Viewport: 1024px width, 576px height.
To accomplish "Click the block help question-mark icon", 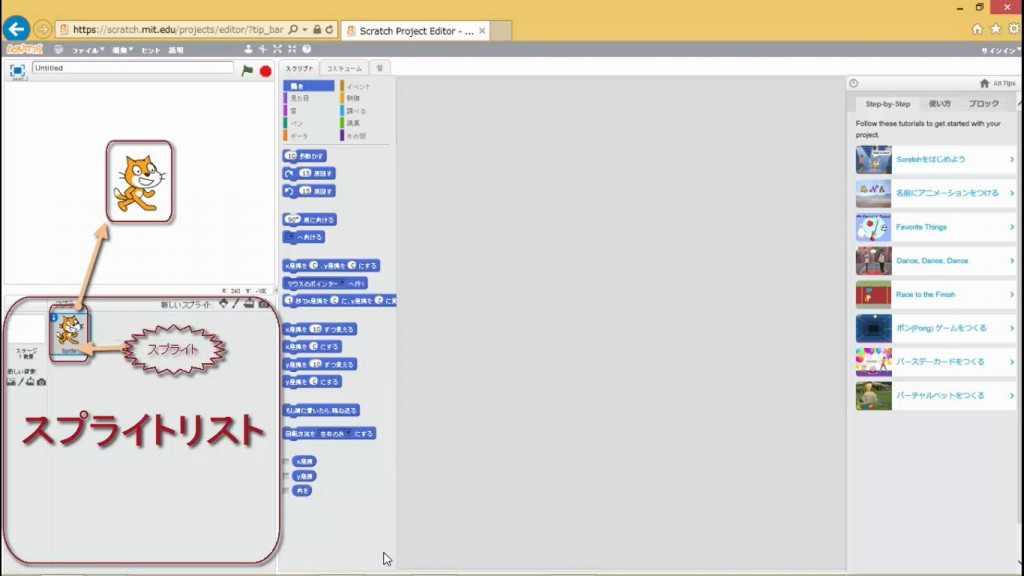I will pyautogui.click(x=306, y=49).
